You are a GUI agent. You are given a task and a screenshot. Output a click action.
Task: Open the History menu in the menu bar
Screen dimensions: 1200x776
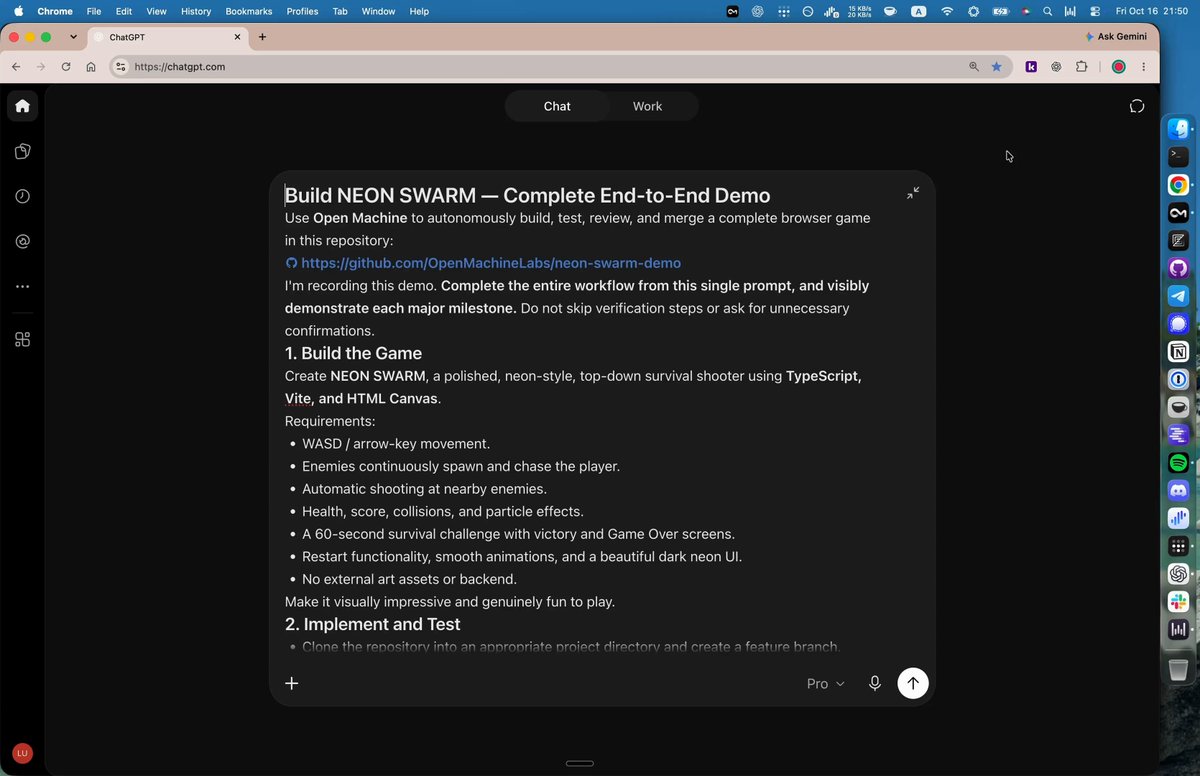(x=196, y=11)
